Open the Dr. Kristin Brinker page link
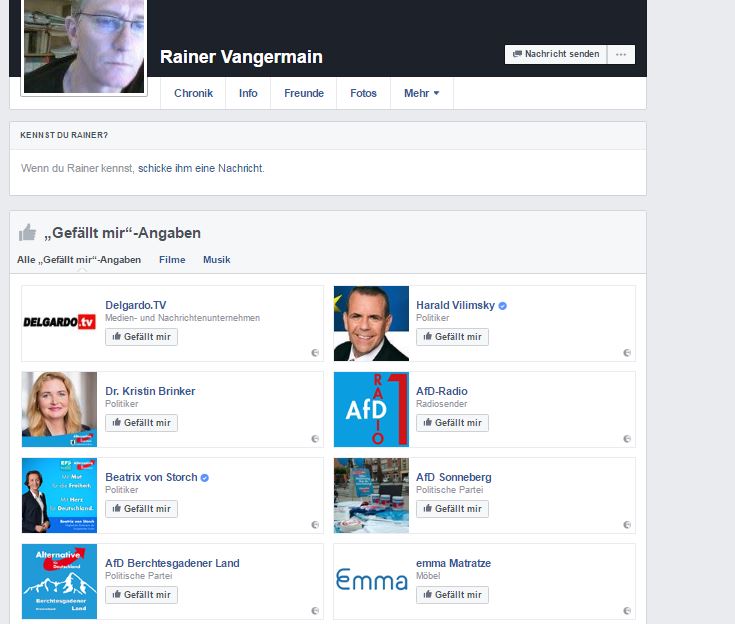The image size is (735, 624). coord(150,391)
